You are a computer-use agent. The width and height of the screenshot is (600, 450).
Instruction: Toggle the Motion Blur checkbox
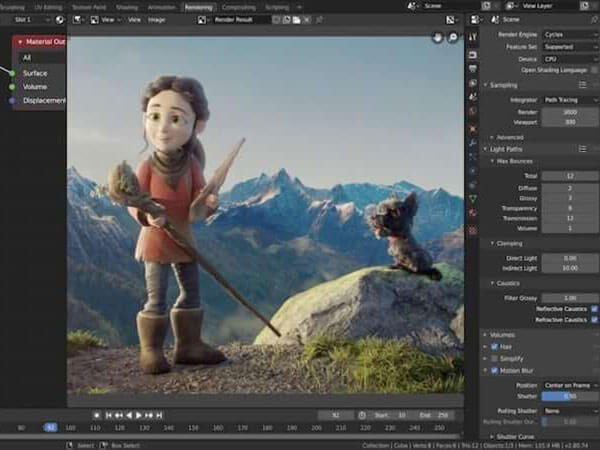click(495, 370)
